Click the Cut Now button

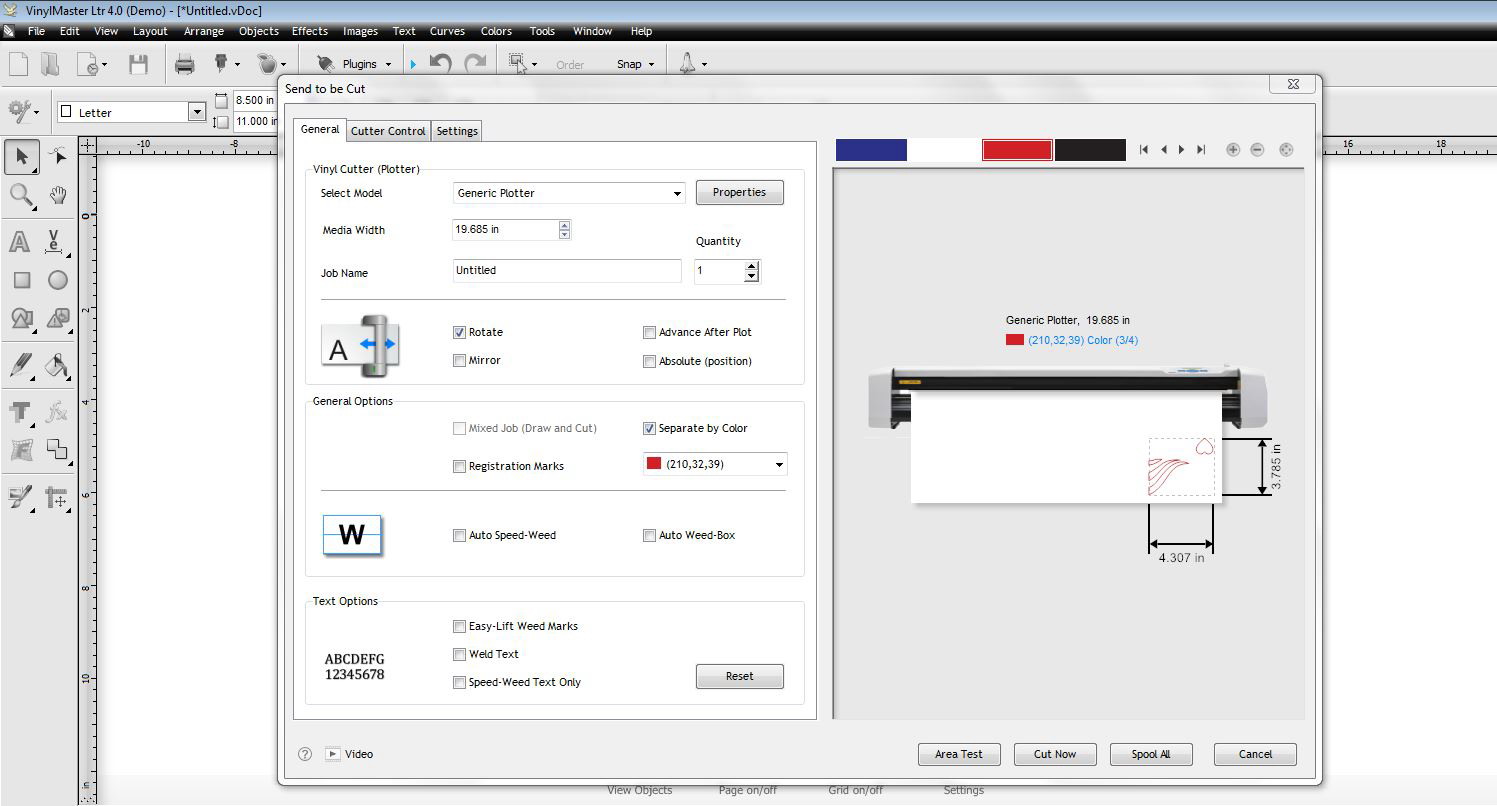pyautogui.click(x=1055, y=754)
